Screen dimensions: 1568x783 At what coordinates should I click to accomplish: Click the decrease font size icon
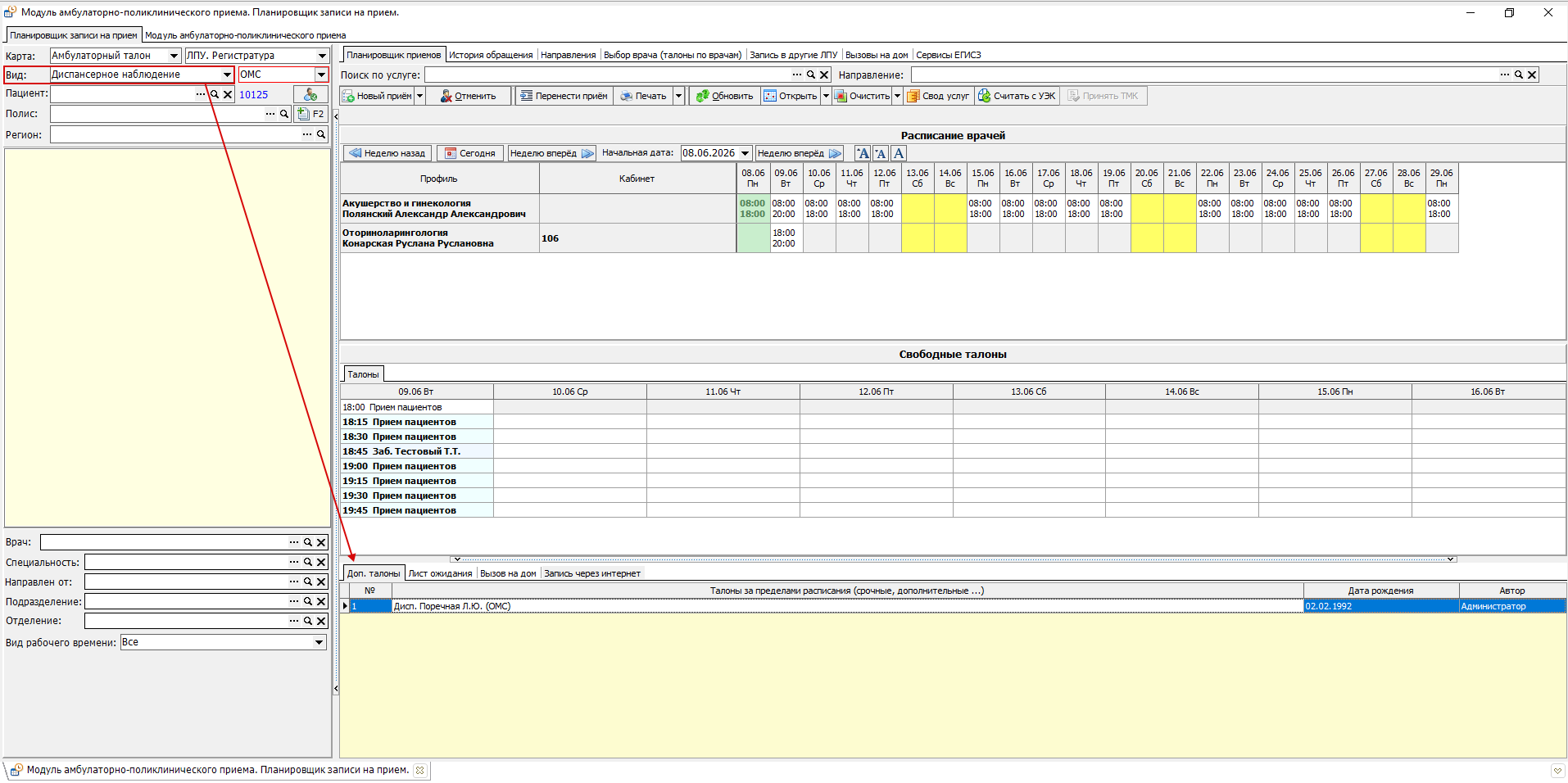(881, 153)
